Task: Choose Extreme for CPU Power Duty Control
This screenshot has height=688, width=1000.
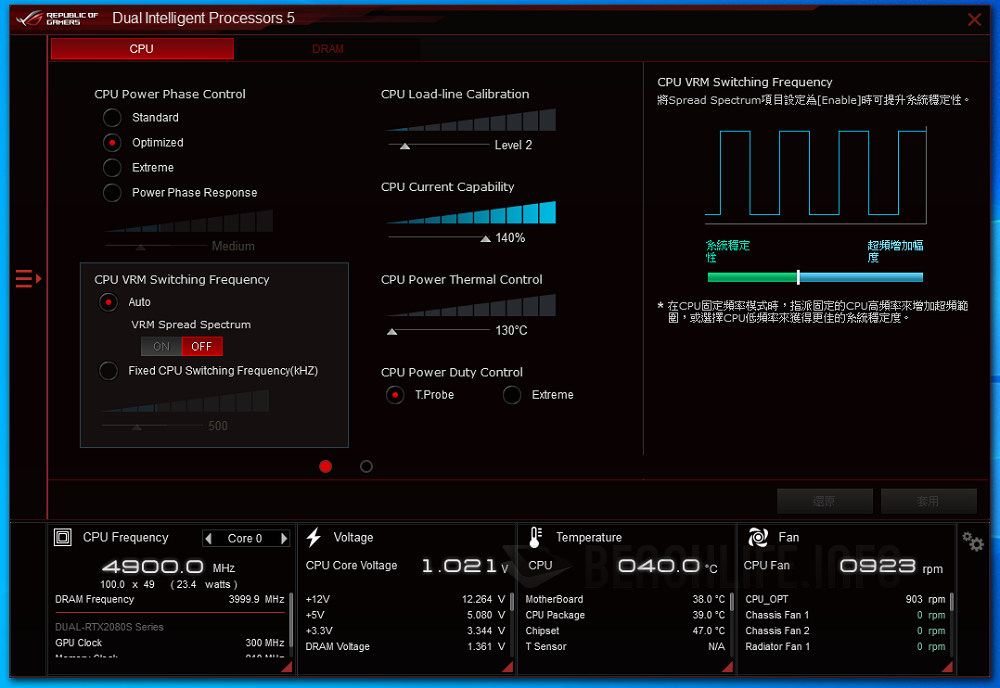Action: pyautogui.click(x=510, y=395)
